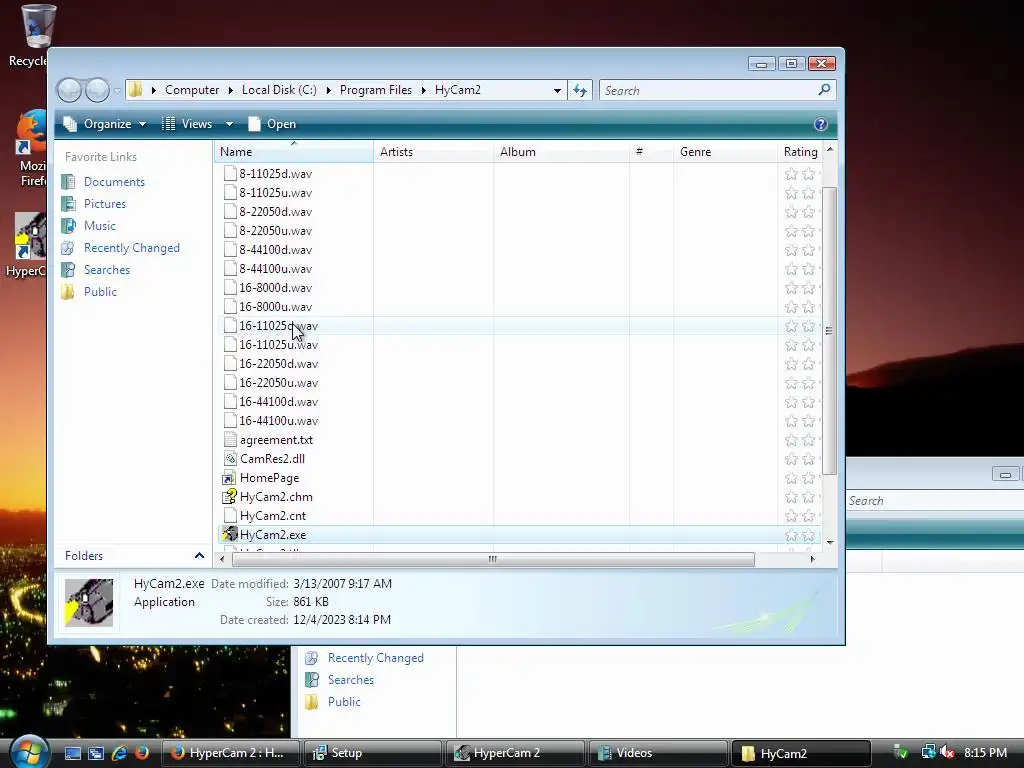
Task: Sort by the Artists column header
Action: pyautogui.click(x=433, y=152)
